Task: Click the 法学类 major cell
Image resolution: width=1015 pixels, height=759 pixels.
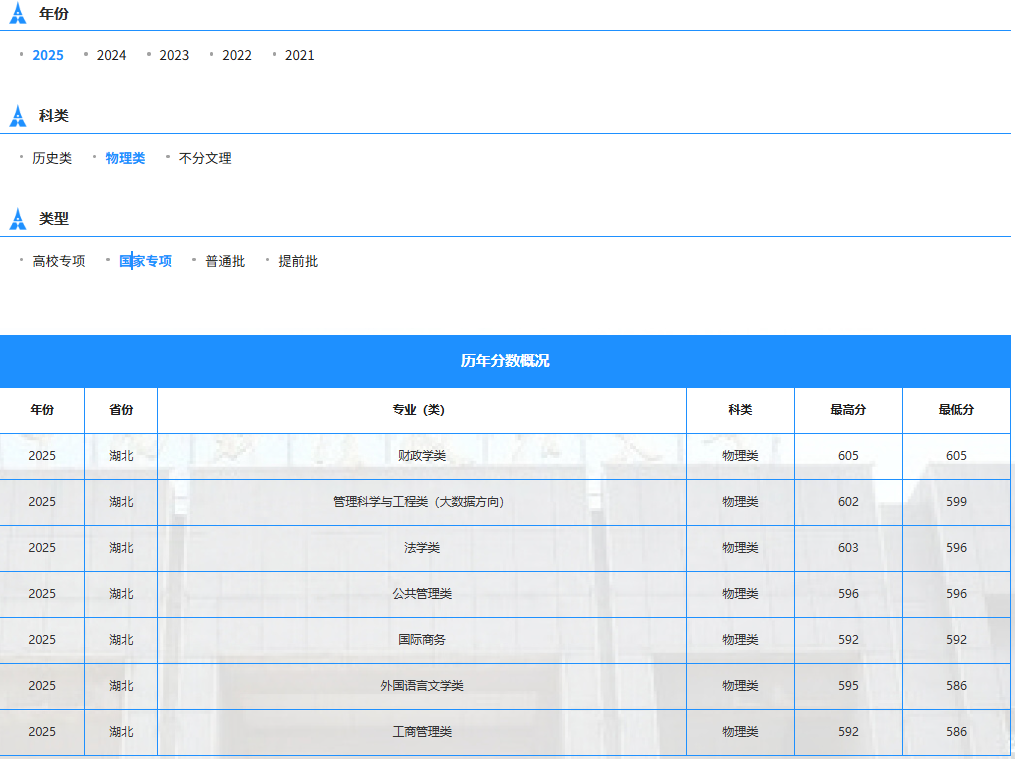Action: (x=421, y=548)
